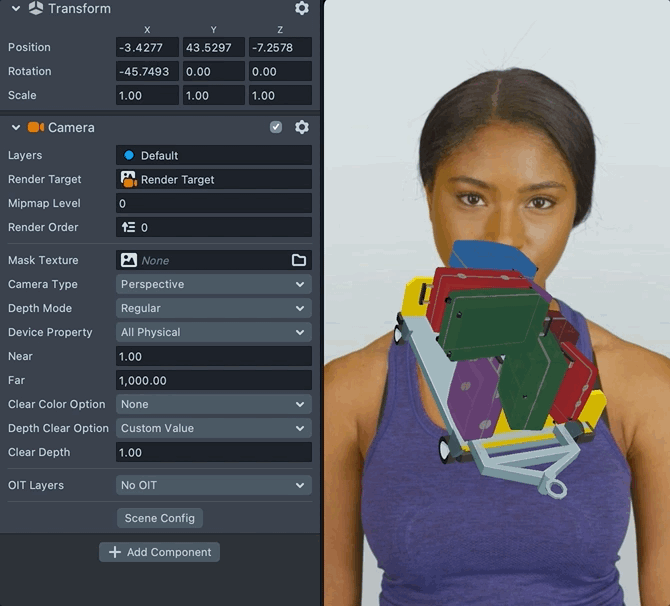This screenshot has height=606, width=670.
Task: Collapse the Camera component section
Action: [16, 128]
